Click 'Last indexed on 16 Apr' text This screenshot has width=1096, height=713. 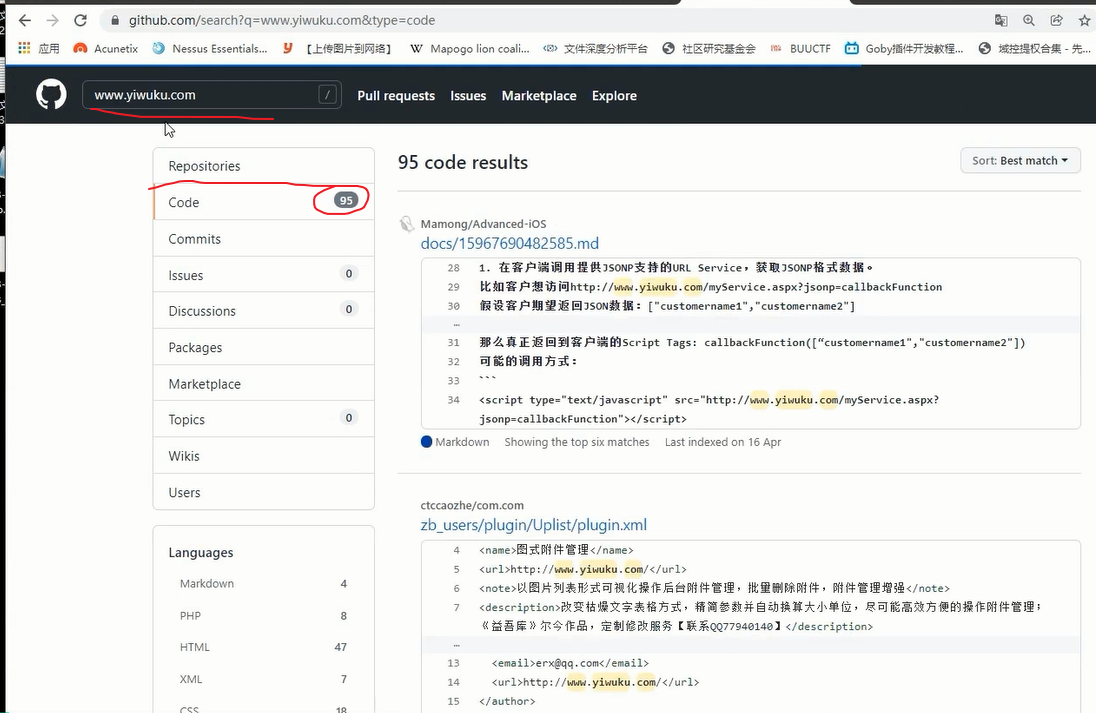[x=723, y=442]
